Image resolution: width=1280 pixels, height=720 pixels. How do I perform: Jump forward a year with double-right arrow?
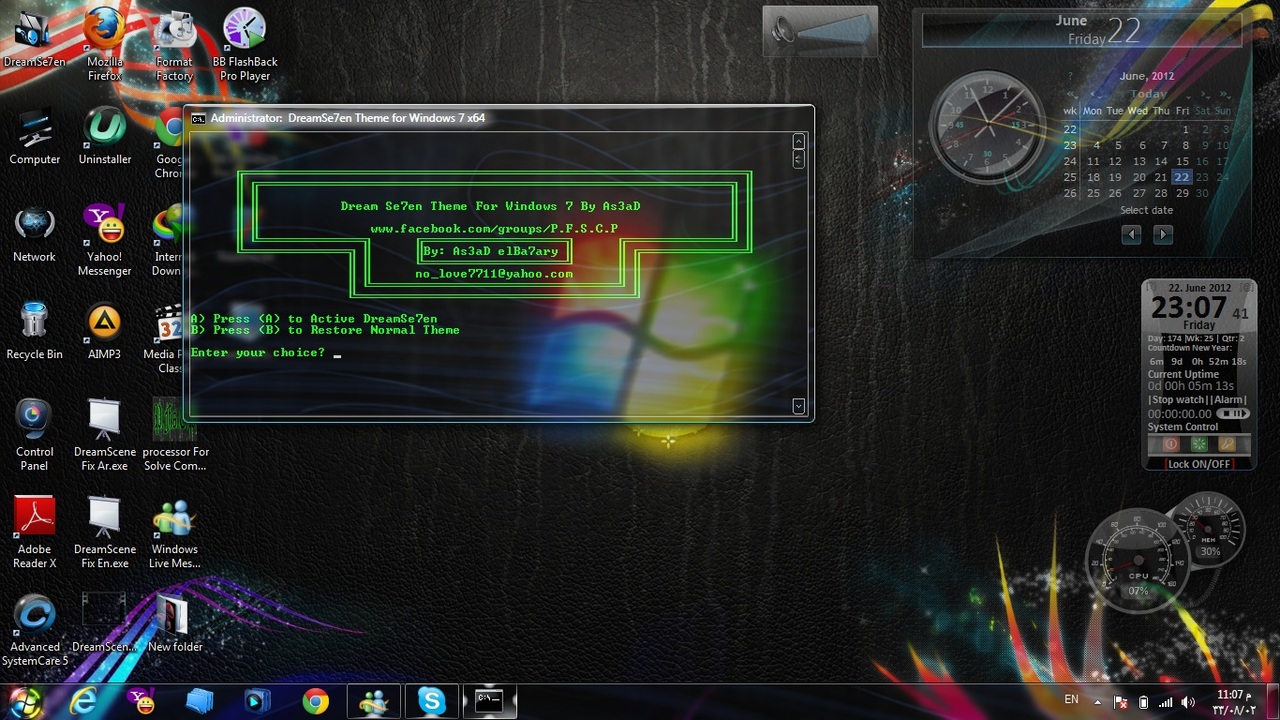click(x=1224, y=94)
